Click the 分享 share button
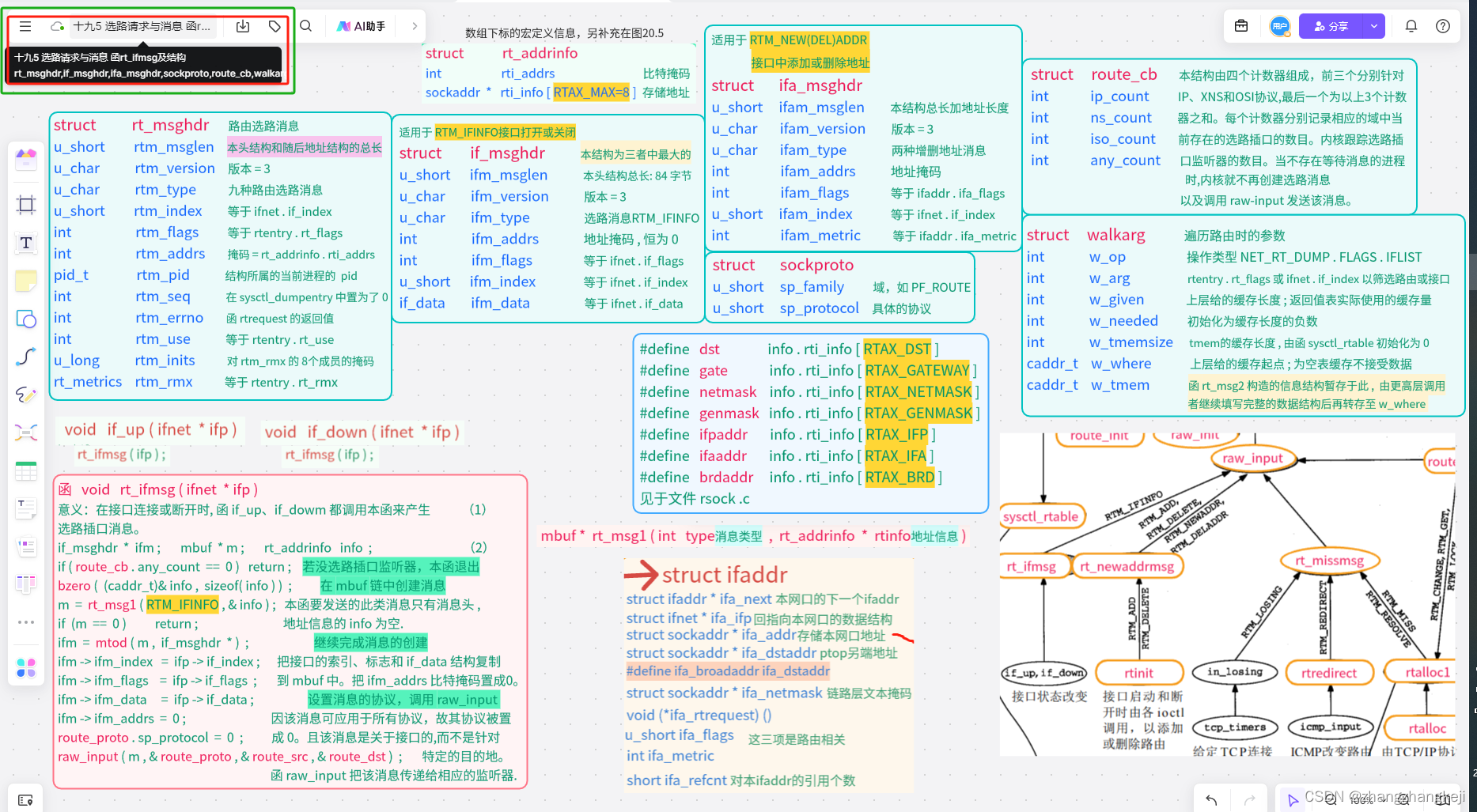Viewport: 1477px width, 812px height. coord(1331,26)
